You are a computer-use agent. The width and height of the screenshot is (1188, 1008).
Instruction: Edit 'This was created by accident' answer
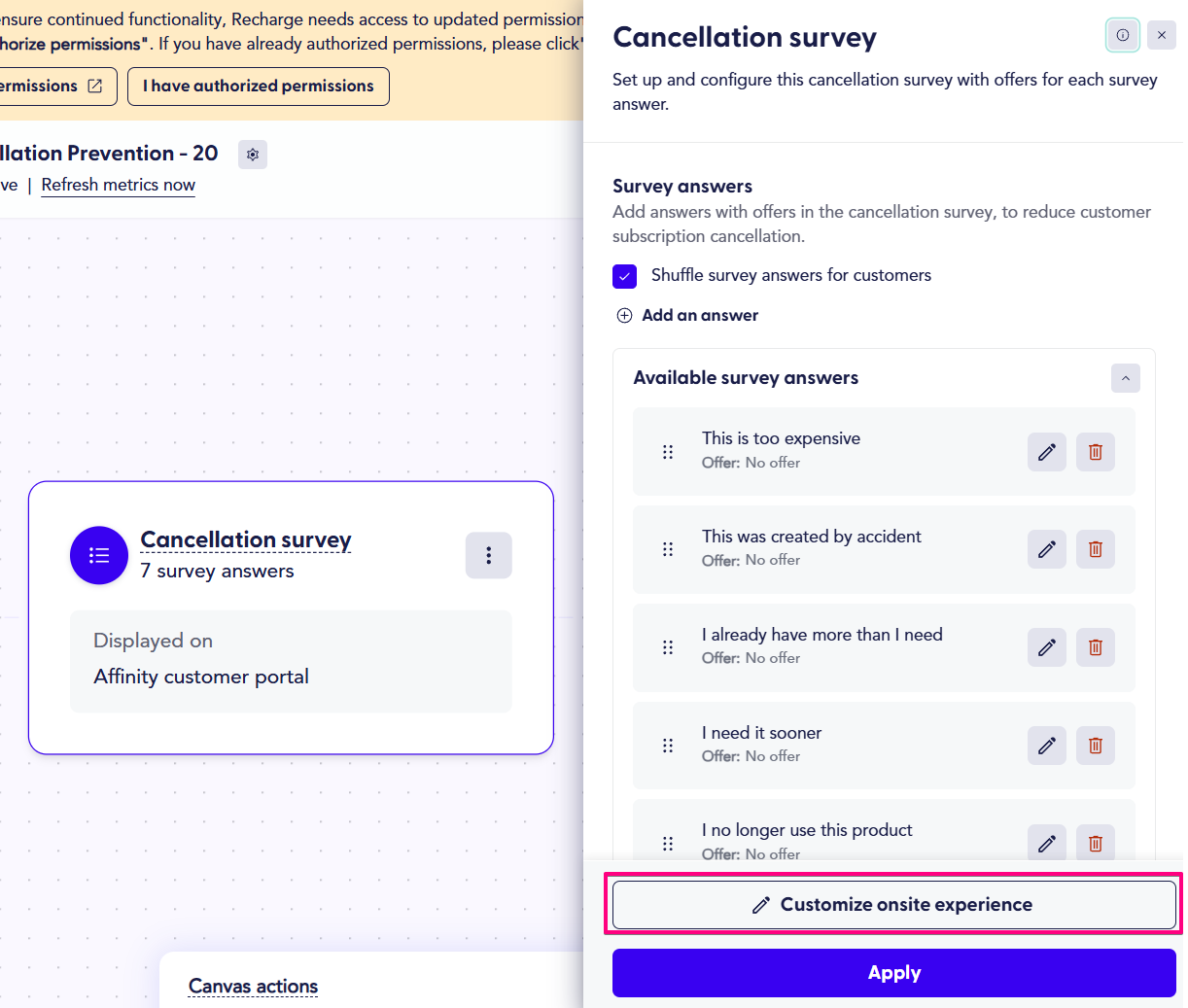(x=1047, y=549)
